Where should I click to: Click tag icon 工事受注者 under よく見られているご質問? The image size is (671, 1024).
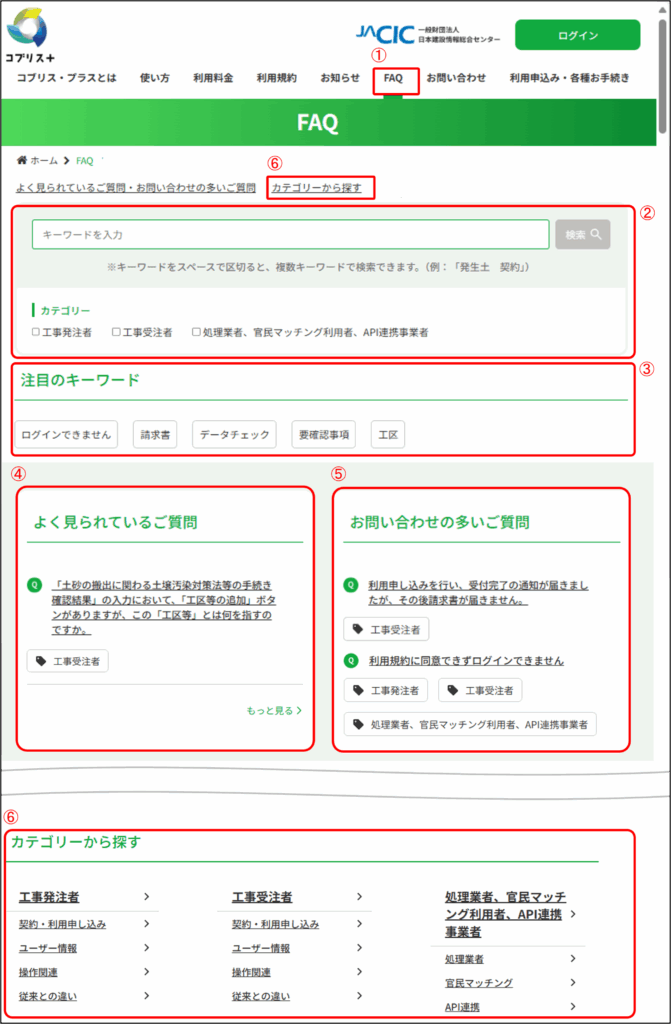pos(68,661)
